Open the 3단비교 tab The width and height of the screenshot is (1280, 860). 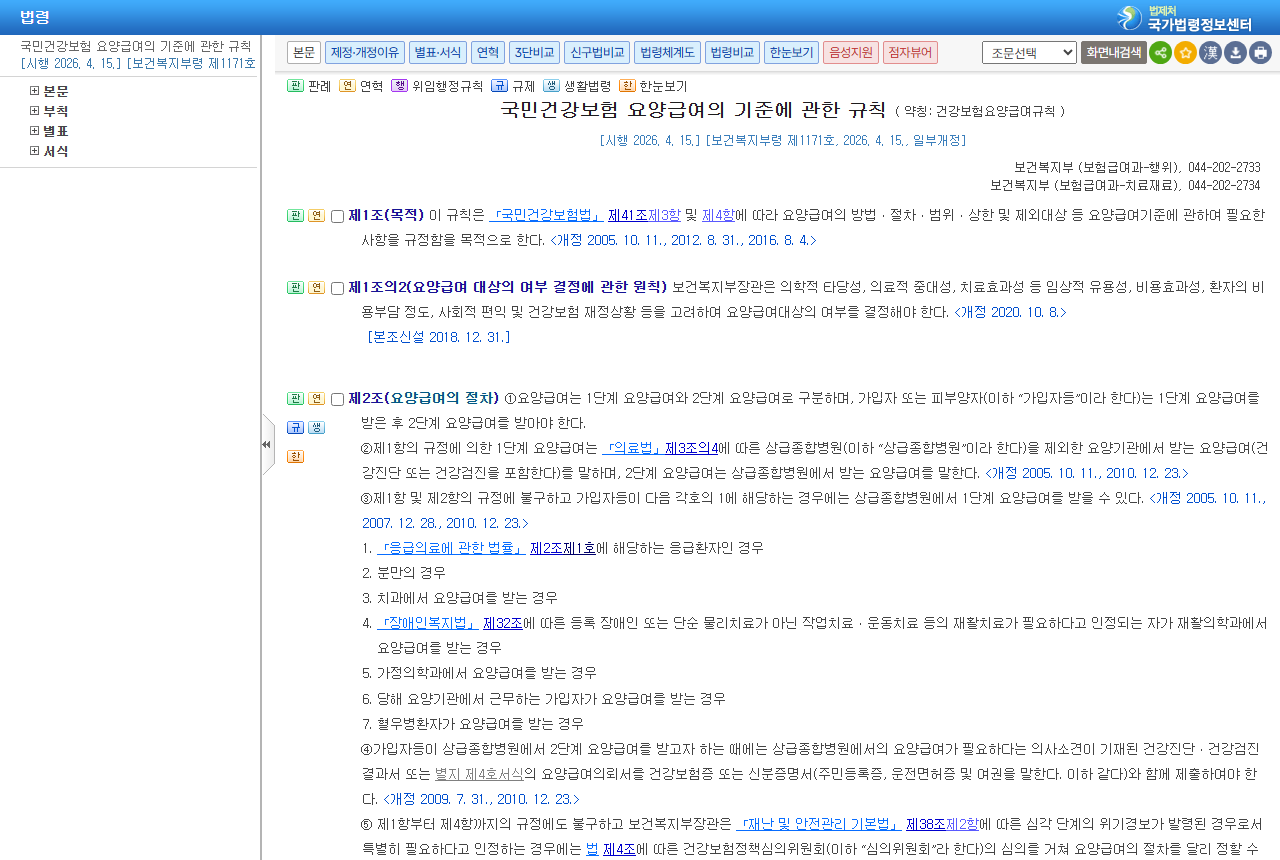point(534,52)
